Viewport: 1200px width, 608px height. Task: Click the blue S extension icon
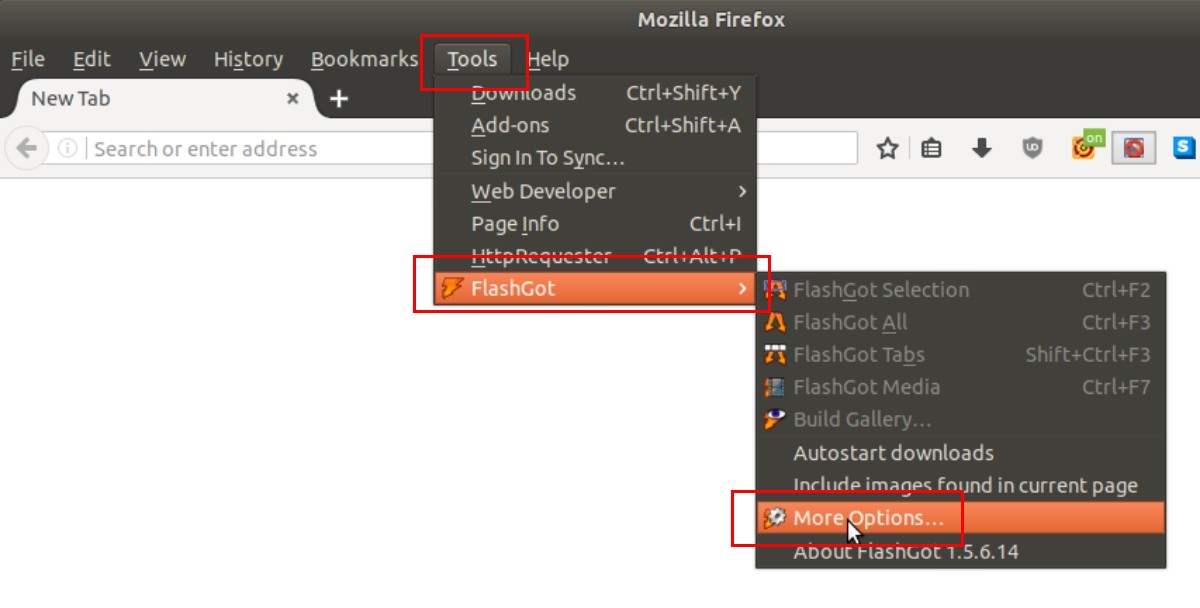pyautogui.click(x=1185, y=148)
